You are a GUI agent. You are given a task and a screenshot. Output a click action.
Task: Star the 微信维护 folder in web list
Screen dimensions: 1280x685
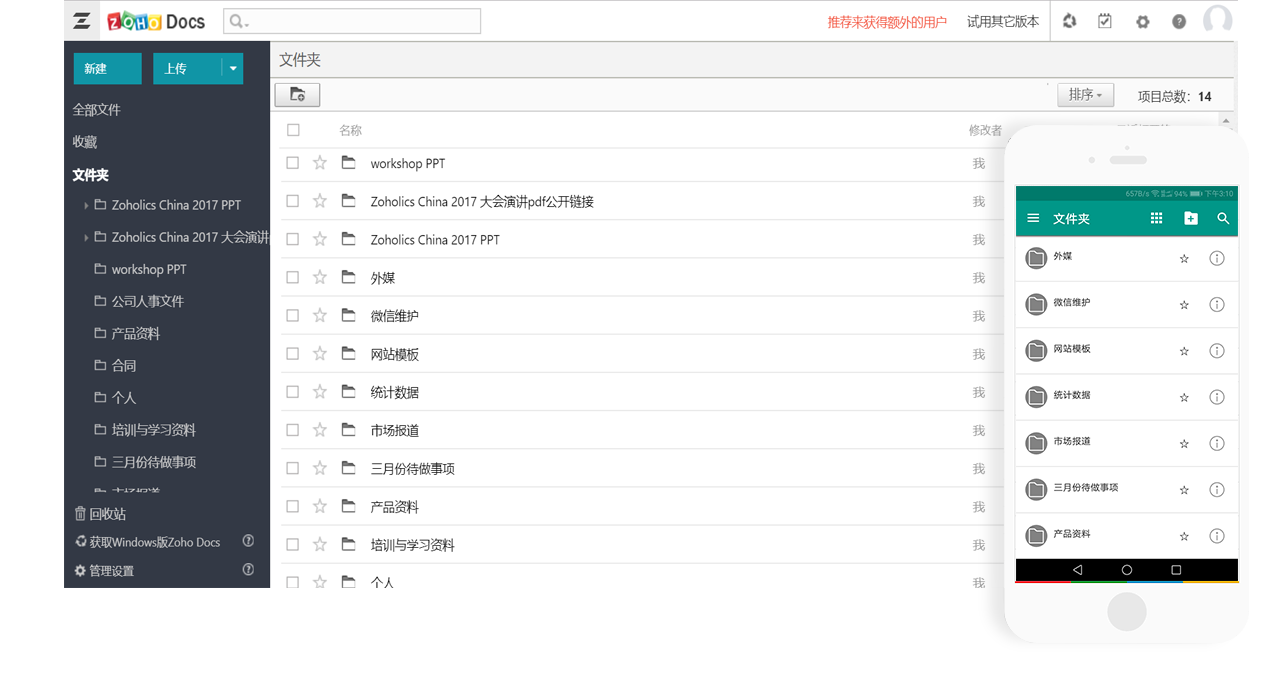[320, 315]
